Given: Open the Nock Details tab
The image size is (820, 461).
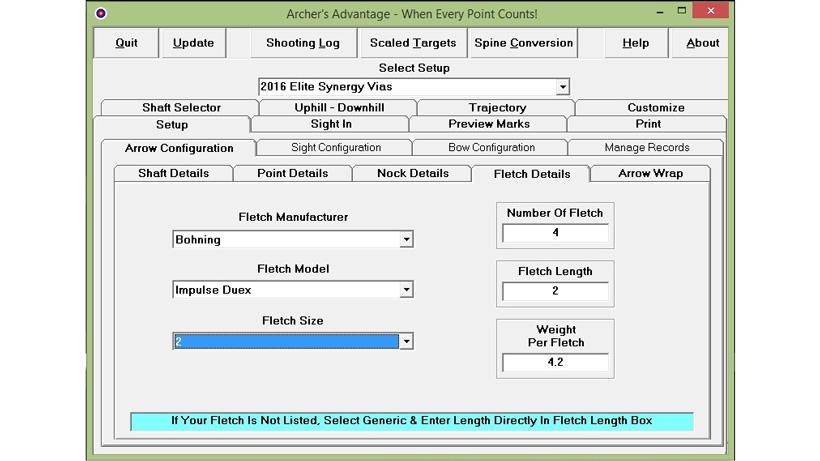Looking at the screenshot, I should (413, 173).
